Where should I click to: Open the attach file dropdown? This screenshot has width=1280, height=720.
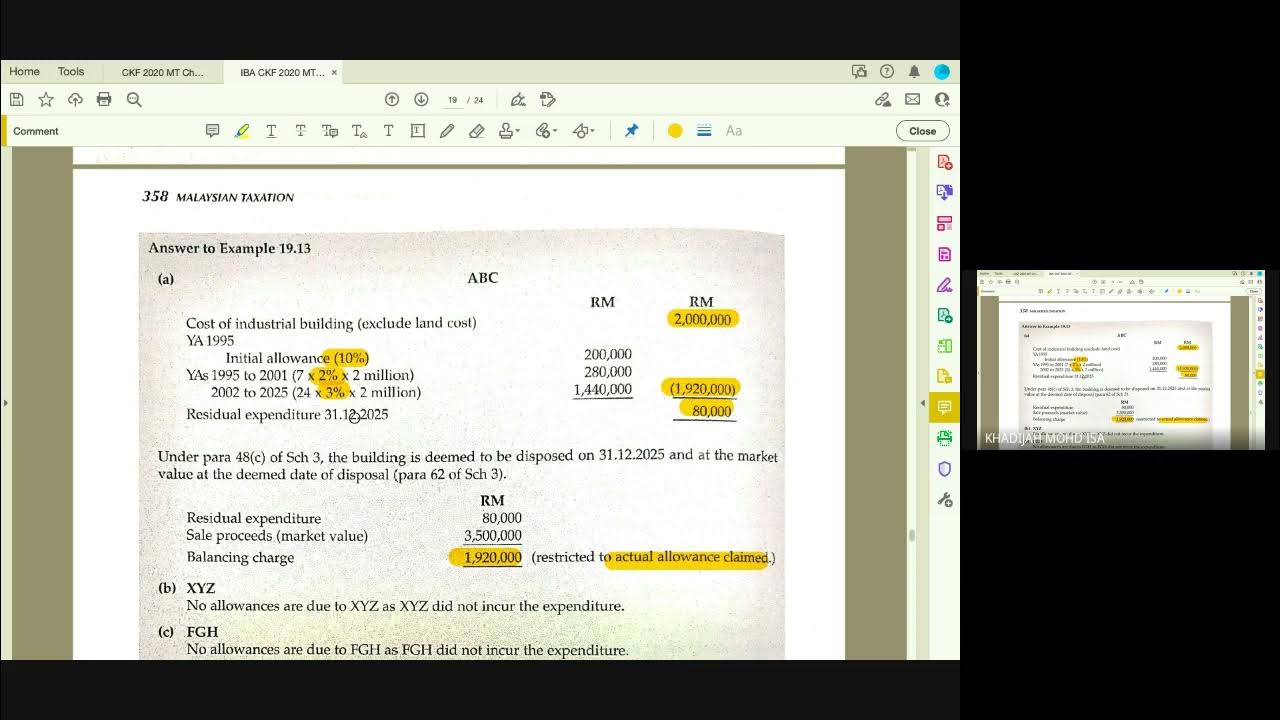point(546,131)
